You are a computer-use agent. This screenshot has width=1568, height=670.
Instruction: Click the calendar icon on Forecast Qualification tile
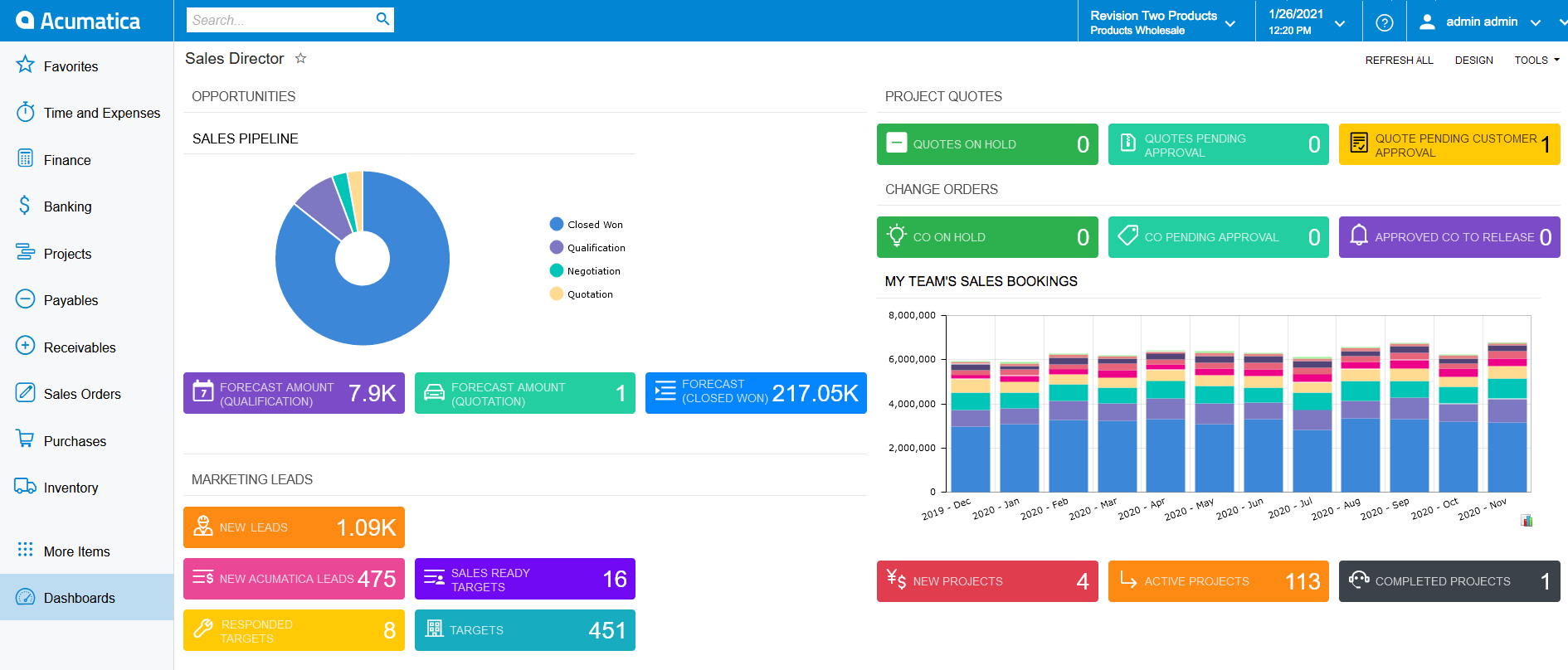(203, 392)
